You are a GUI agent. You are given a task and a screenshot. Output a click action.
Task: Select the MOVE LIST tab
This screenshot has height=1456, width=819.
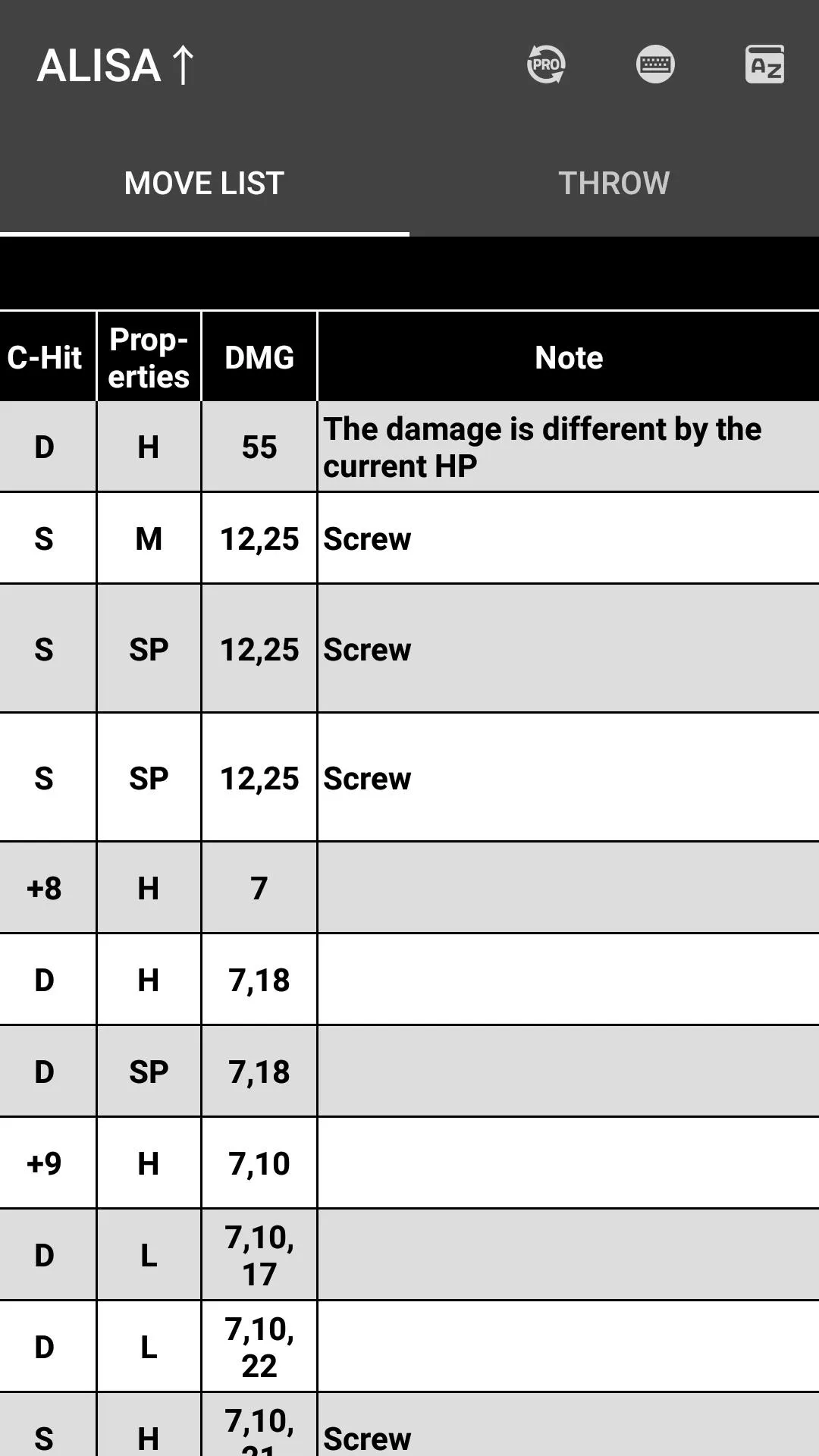(x=205, y=183)
